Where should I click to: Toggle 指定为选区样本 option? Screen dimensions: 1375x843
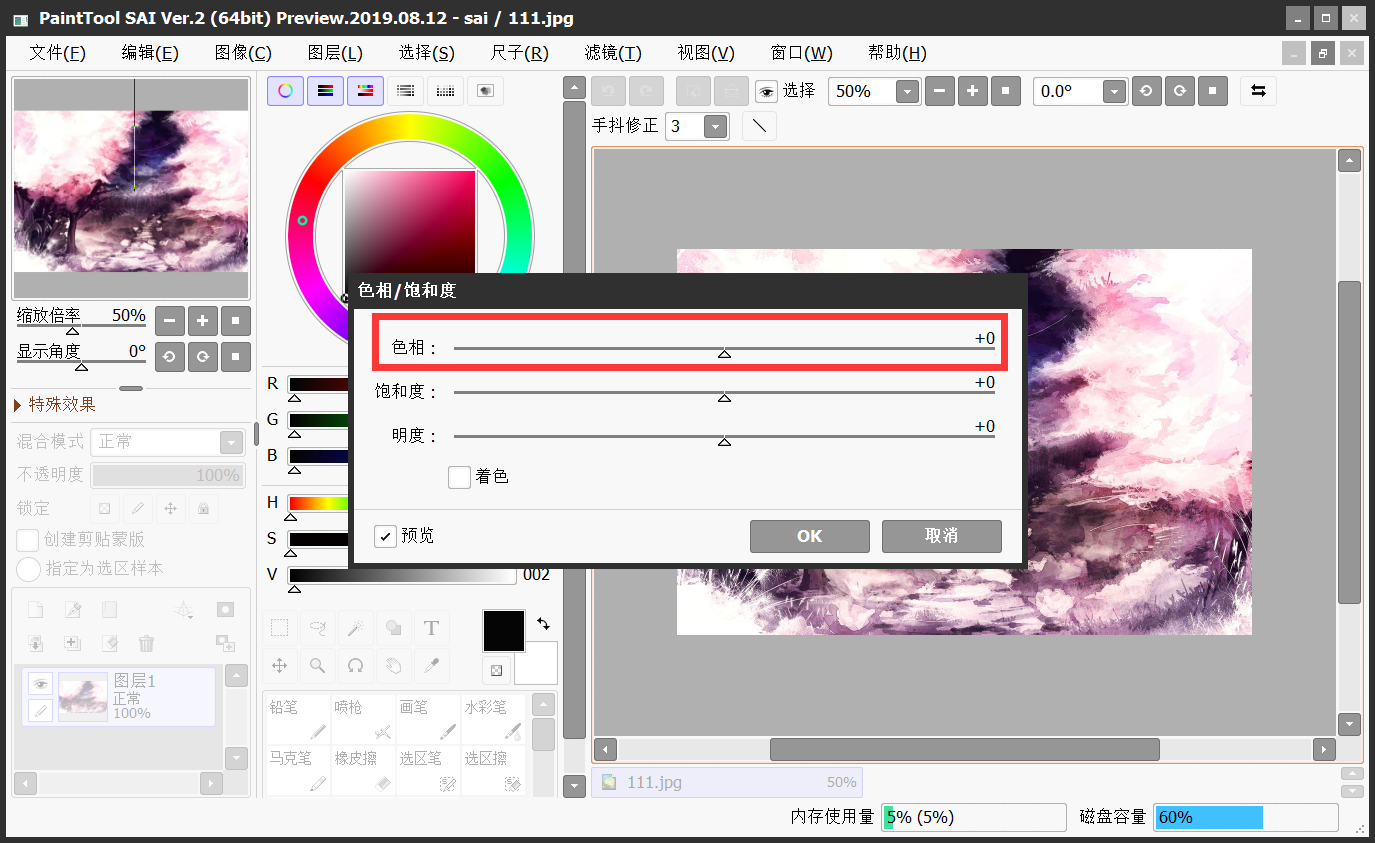[28, 569]
